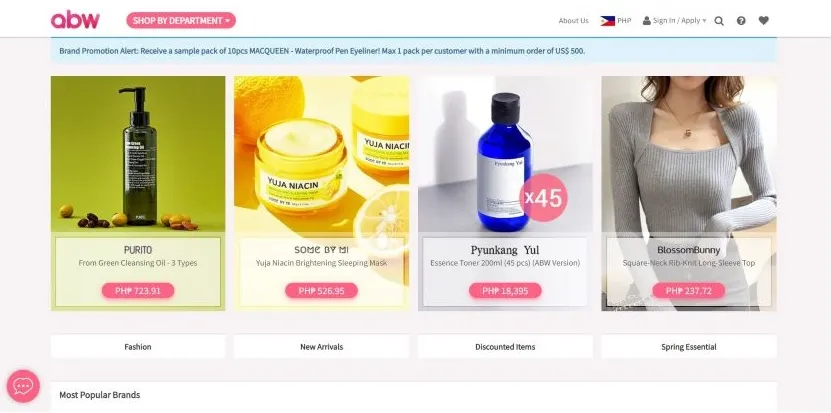Viewport: 831px width, 413px height.
Task: Click the Philippine flag icon
Action: [x=607, y=21]
